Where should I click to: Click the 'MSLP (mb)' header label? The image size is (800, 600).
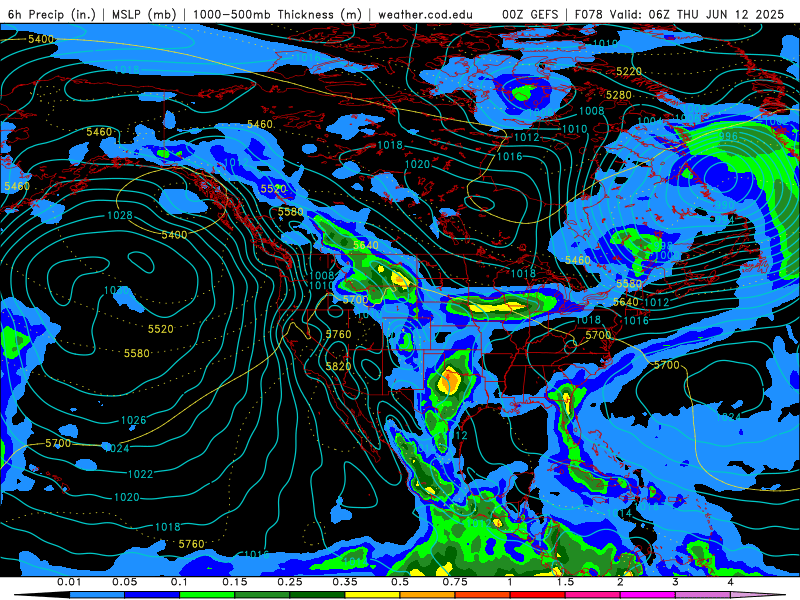144,14
